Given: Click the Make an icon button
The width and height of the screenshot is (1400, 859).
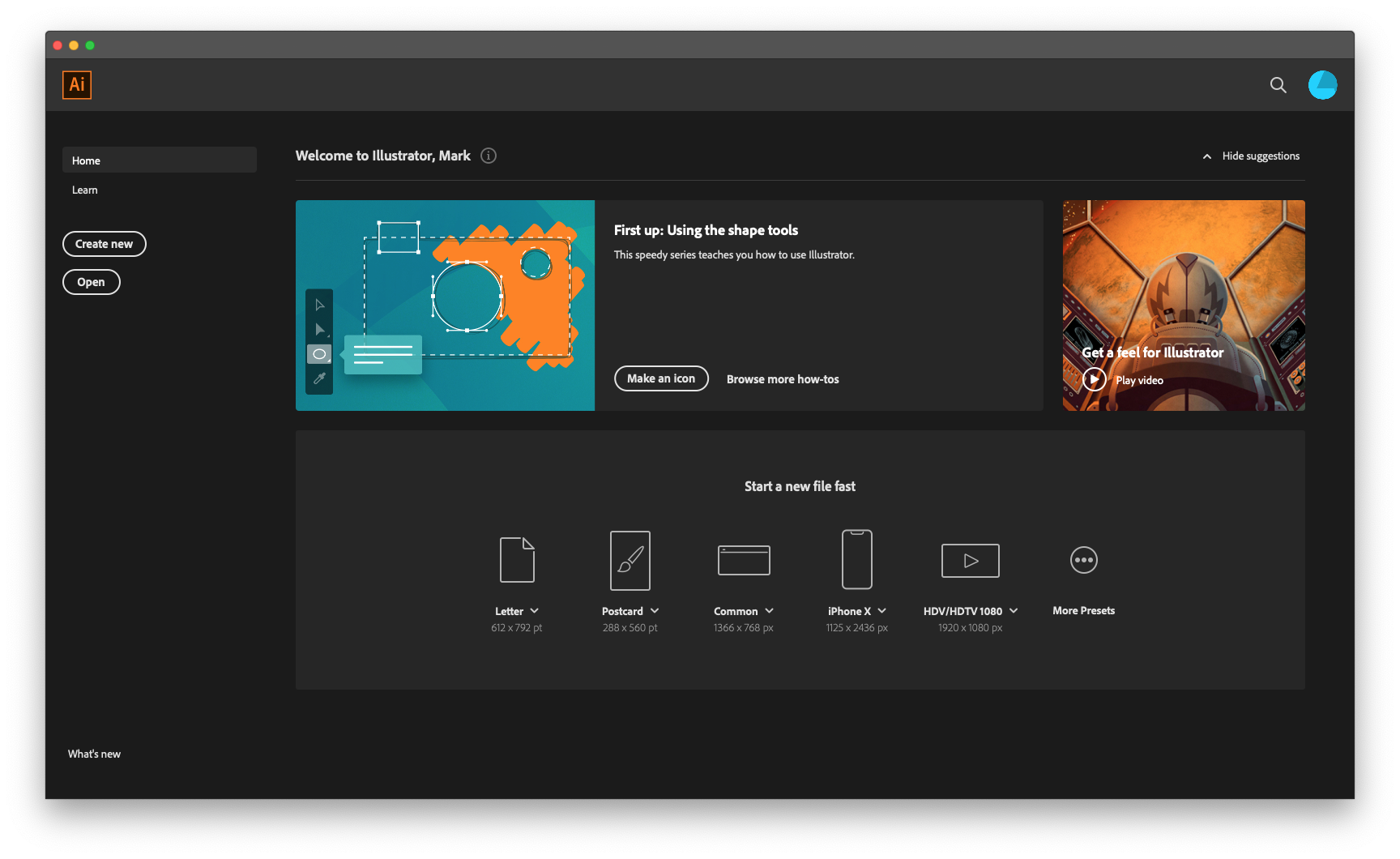Looking at the screenshot, I should (x=661, y=378).
